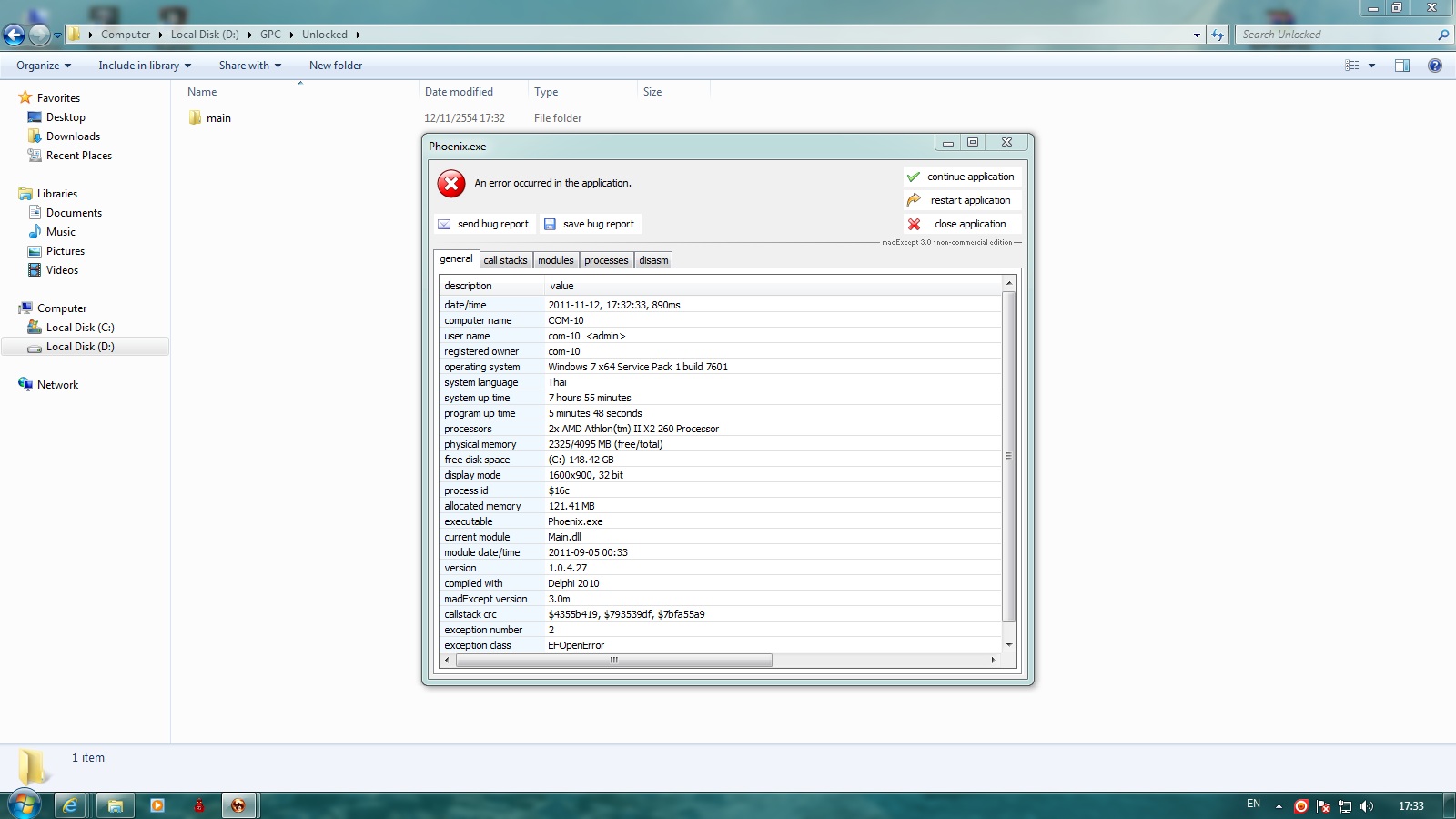
Task: Open the view options dropdown arrow
Action: (1371, 66)
